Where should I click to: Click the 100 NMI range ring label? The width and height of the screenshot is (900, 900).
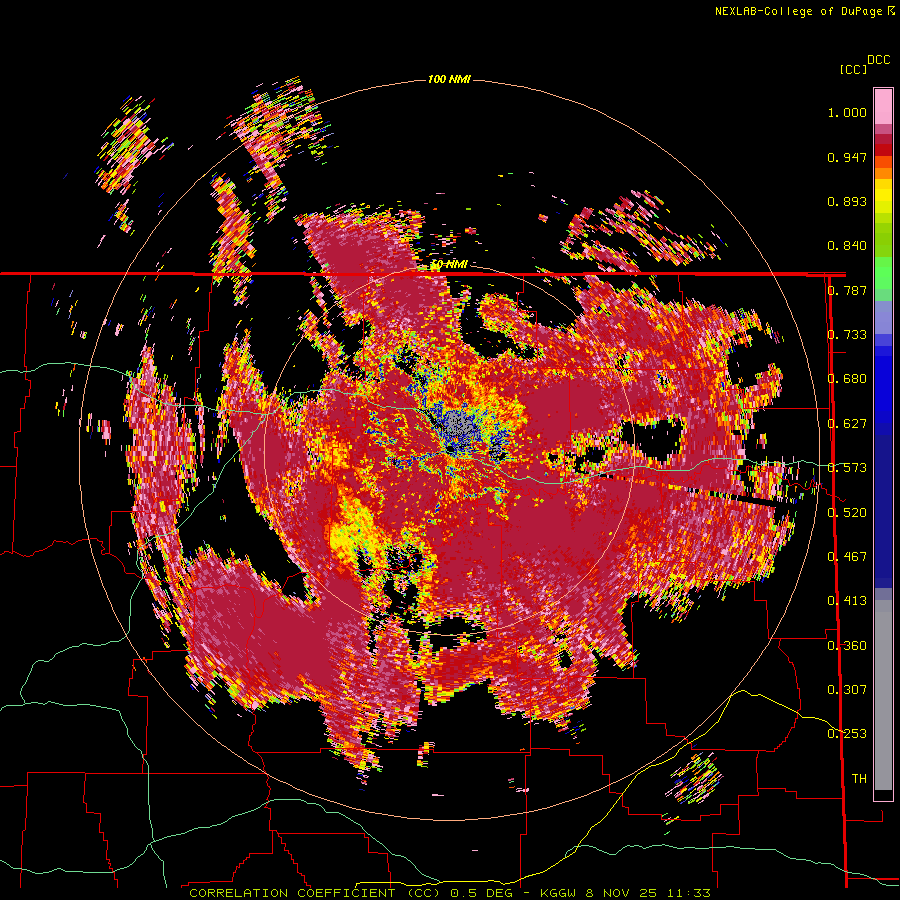coord(449,79)
